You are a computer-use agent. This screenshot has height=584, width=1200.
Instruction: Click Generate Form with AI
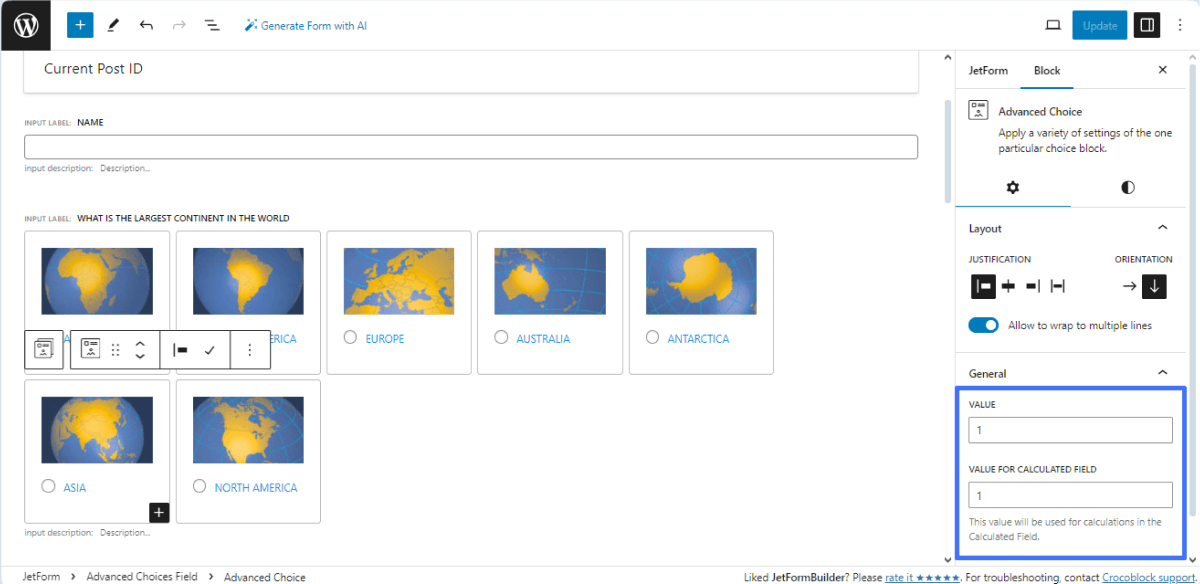pyautogui.click(x=306, y=25)
